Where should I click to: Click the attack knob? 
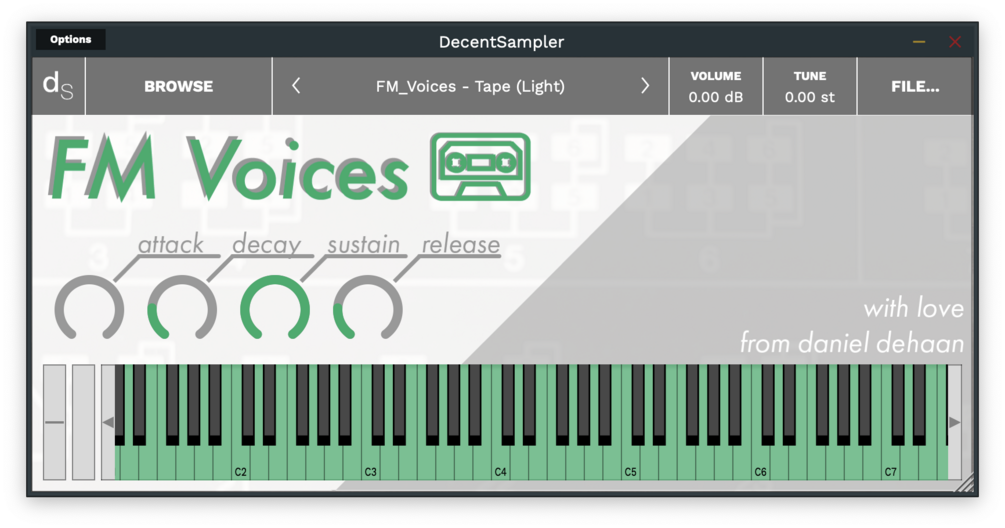click(89, 309)
